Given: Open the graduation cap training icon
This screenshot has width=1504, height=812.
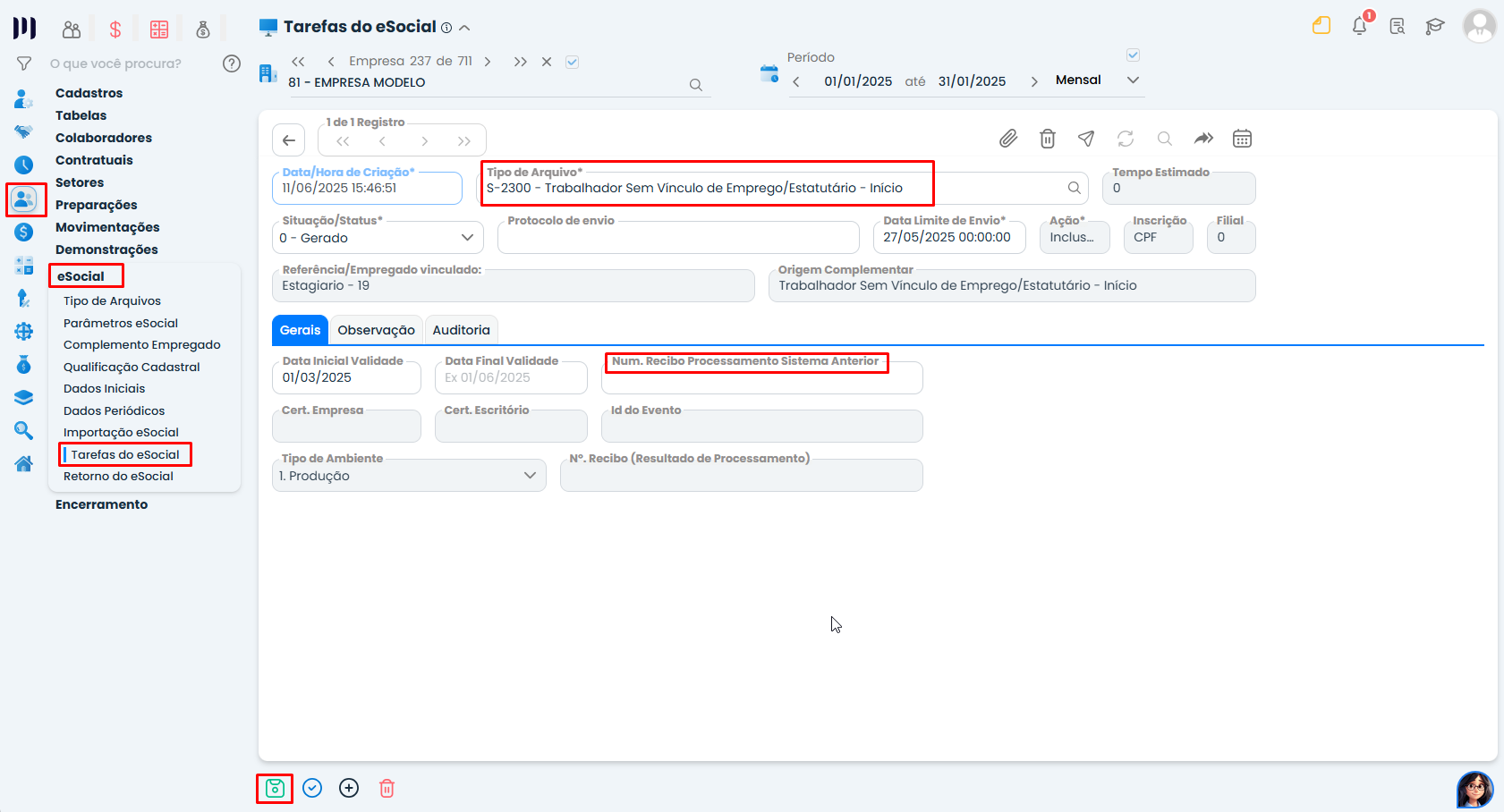Looking at the screenshot, I should click(1435, 26).
